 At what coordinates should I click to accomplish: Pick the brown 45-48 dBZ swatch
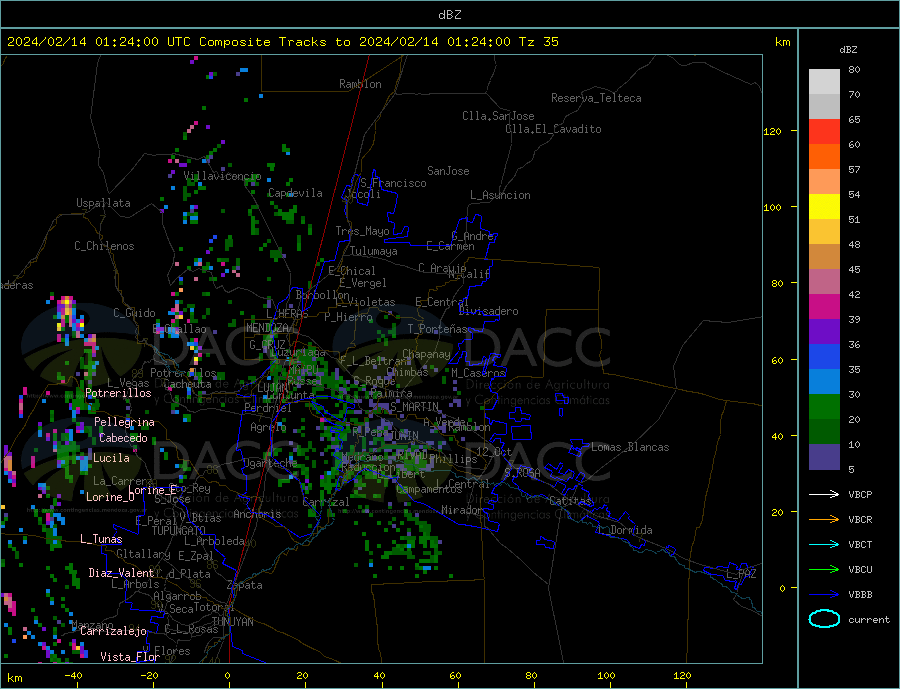pyautogui.click(x=824, y=257)
